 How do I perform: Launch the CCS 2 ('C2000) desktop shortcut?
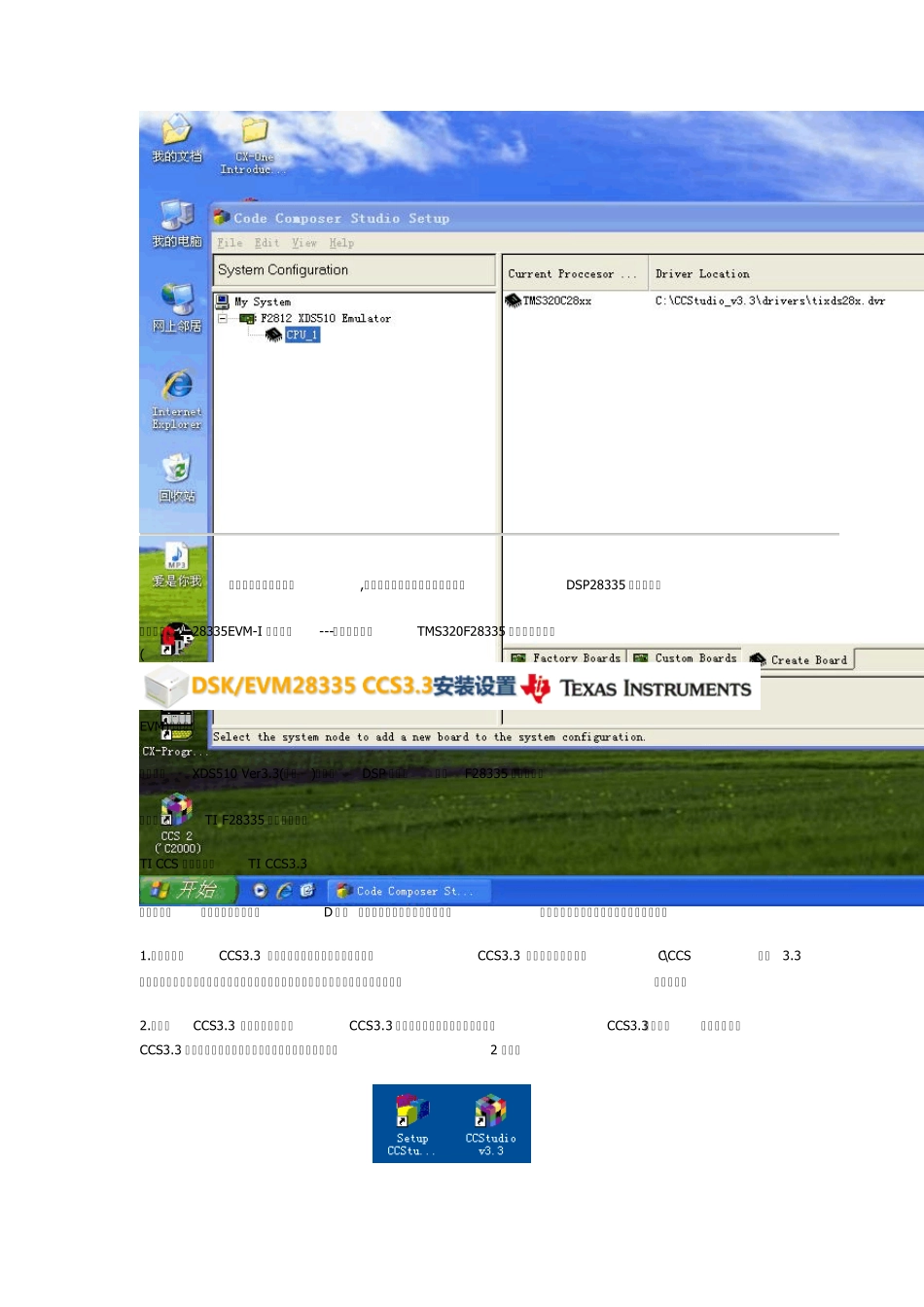click(176, 824)
